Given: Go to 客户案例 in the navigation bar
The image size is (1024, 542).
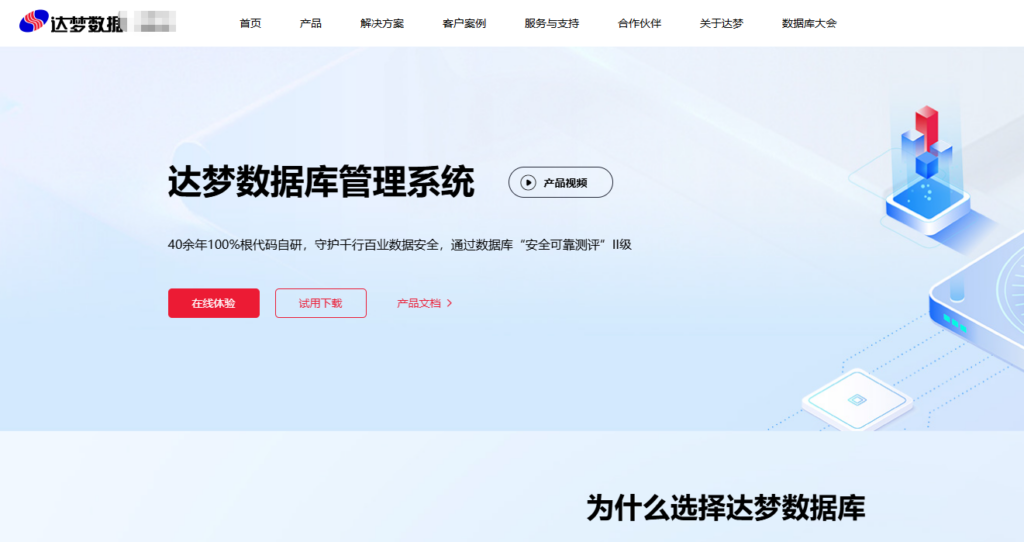Looking at the screenshot, I should [464, 24].
